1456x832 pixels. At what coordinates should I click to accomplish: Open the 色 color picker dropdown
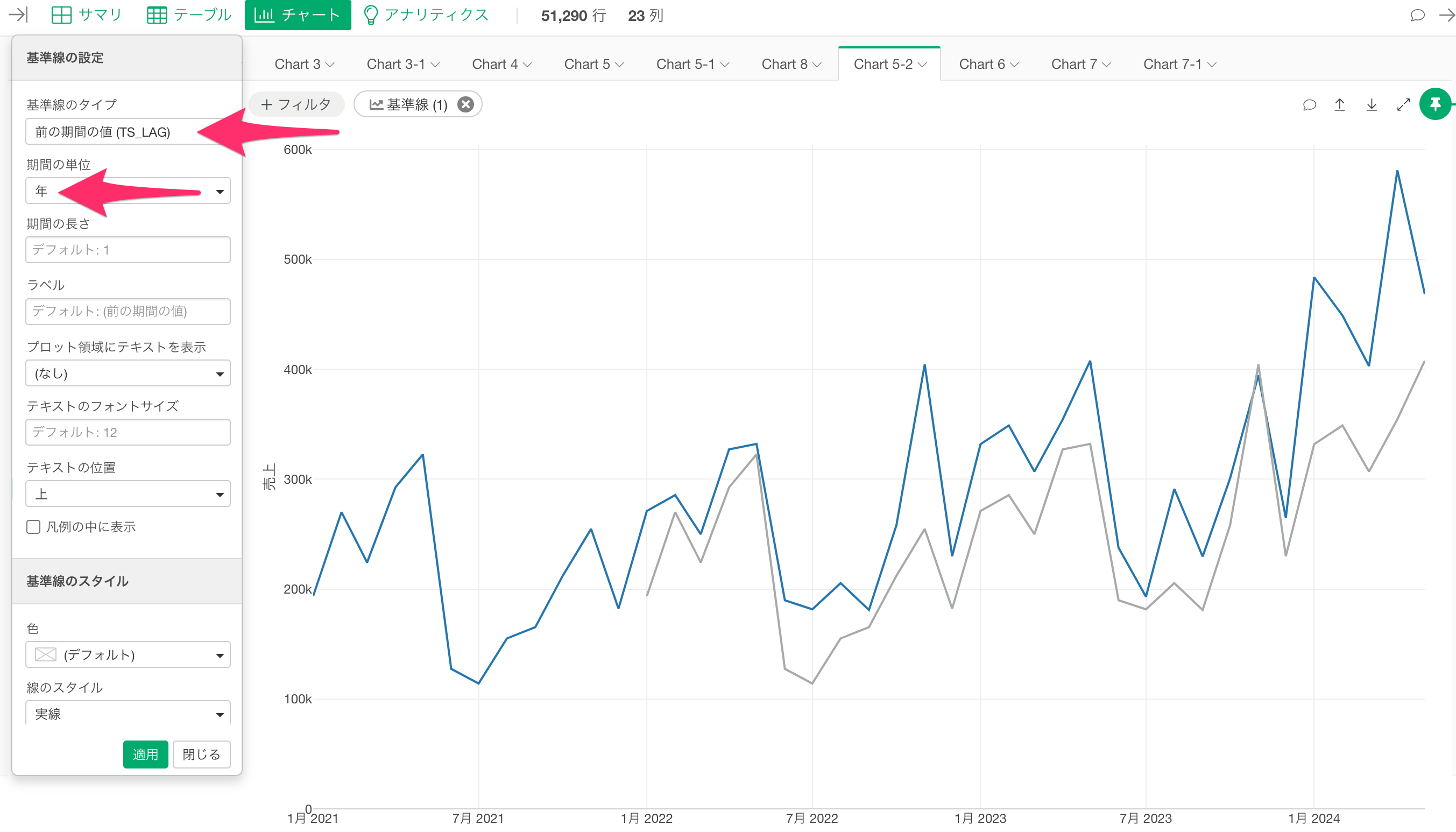pyautogui.click(x=128, y=655)
